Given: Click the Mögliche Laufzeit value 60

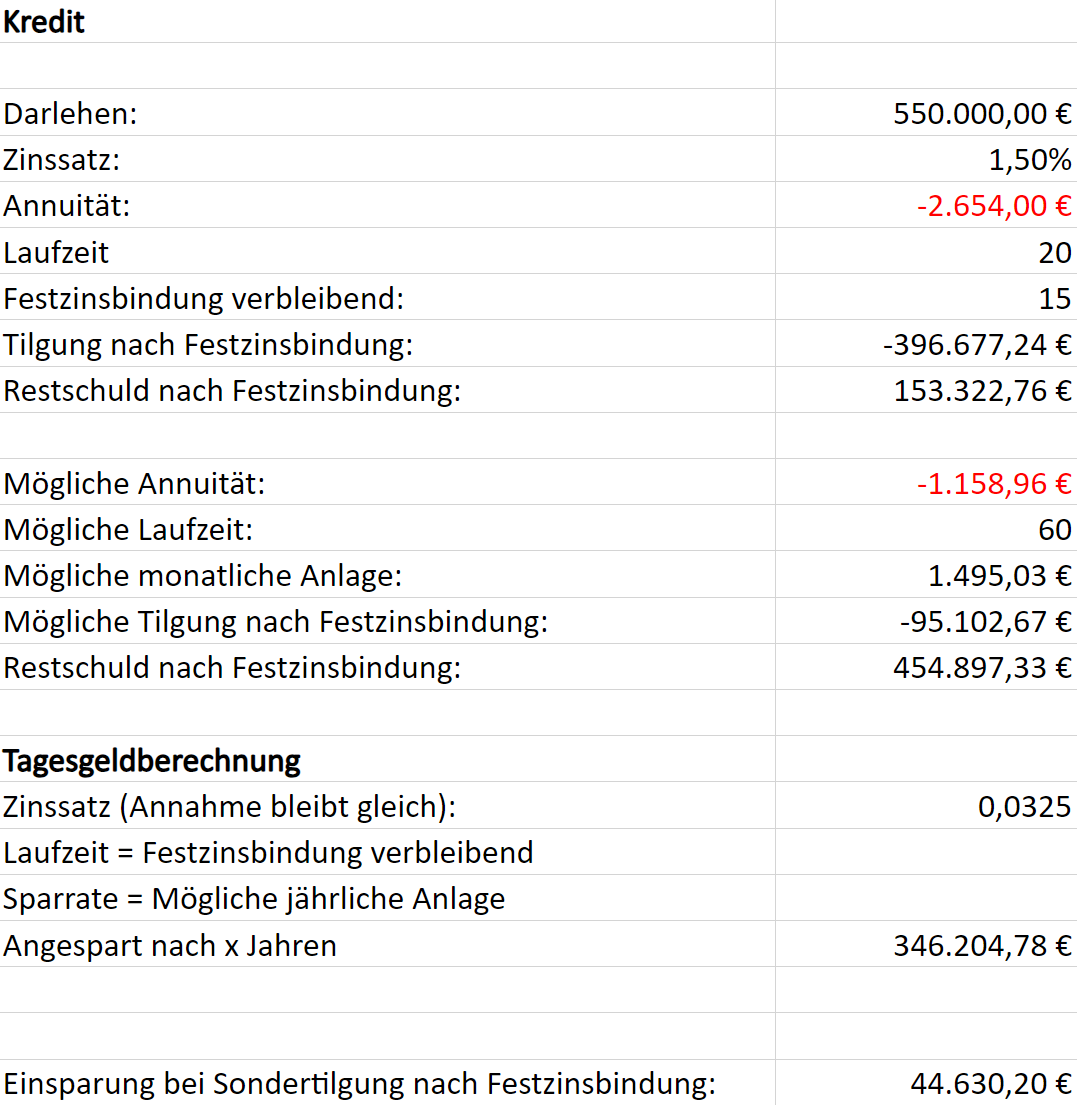Looking at the screenshot, I should point(1054,529).
